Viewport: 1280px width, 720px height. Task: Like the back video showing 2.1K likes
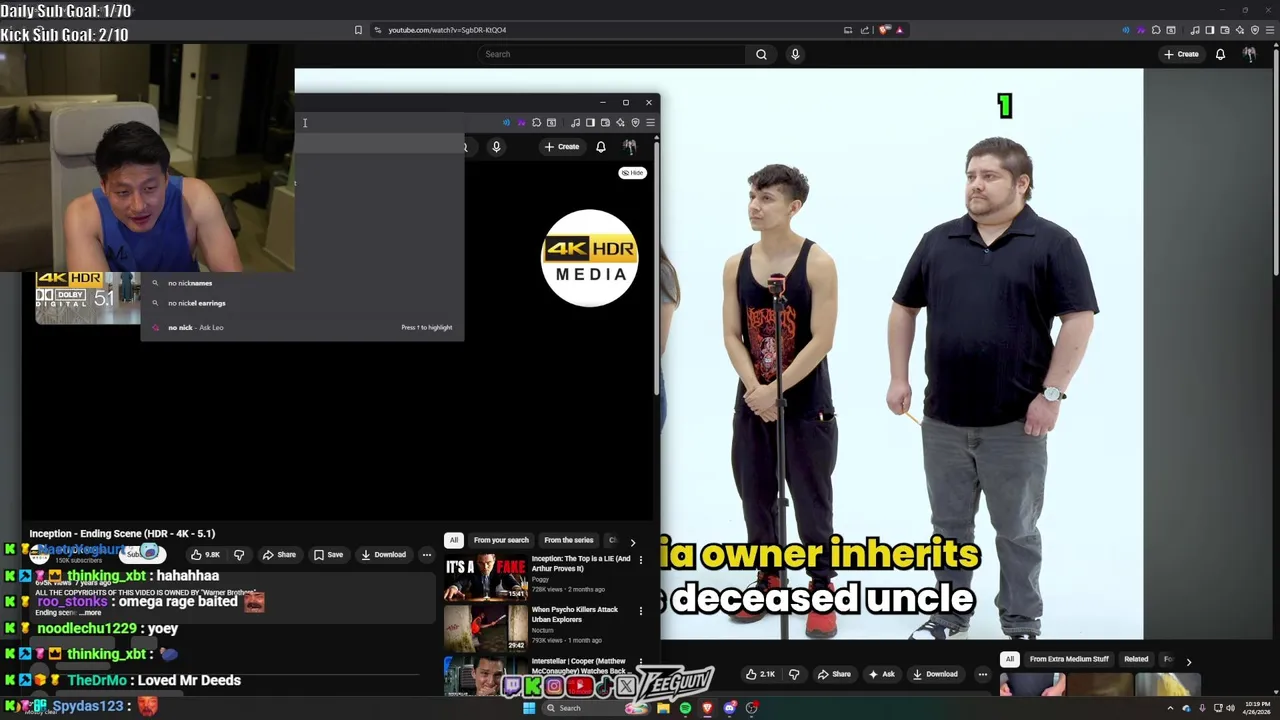tap(762, 674)
